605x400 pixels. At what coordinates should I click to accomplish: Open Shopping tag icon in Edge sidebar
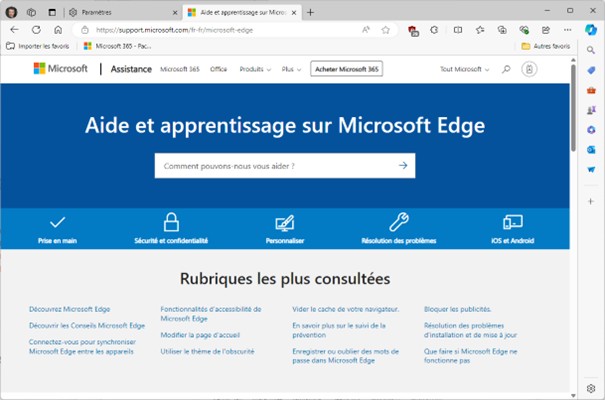click(x=592, y=70)
